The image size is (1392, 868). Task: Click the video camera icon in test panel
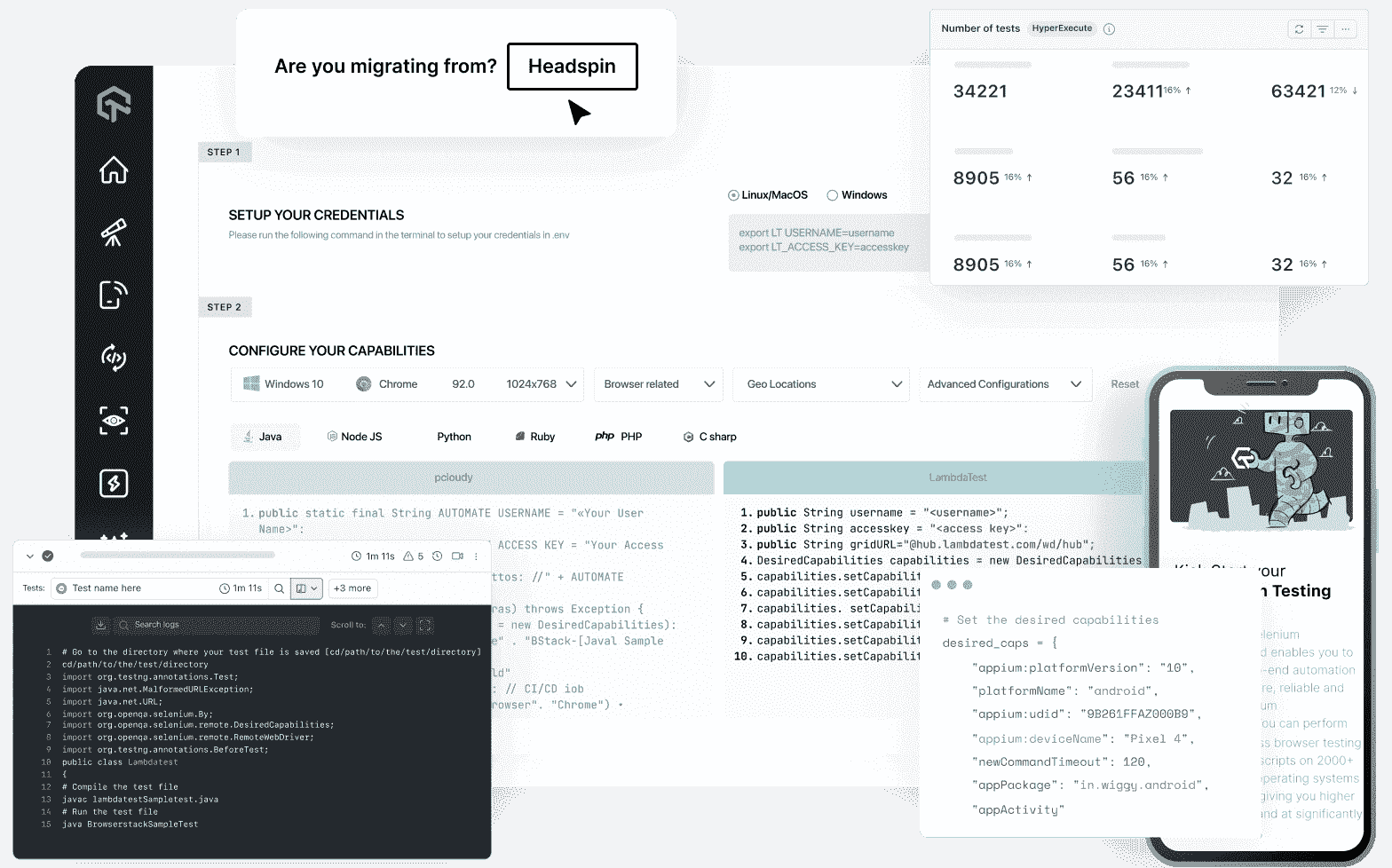pyautogui.click(x=458, y=556)
